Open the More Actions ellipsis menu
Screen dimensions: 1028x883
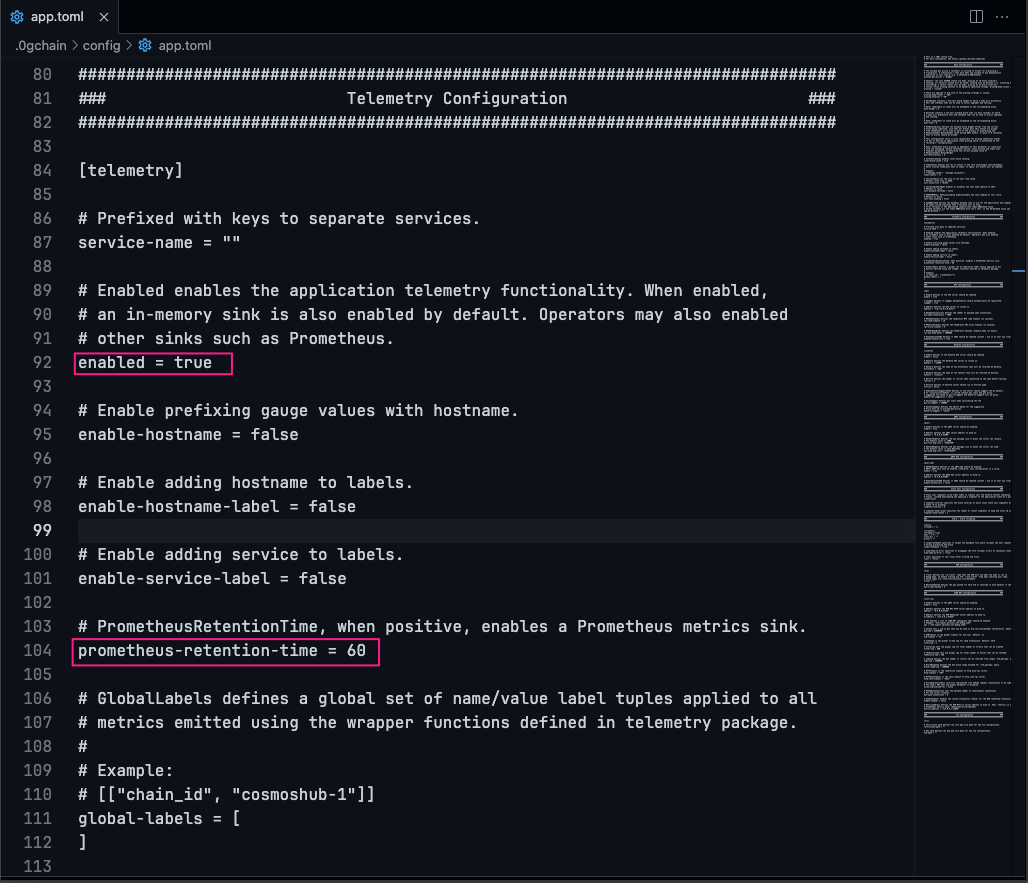pyautogui.click(x=1006, y=17)
